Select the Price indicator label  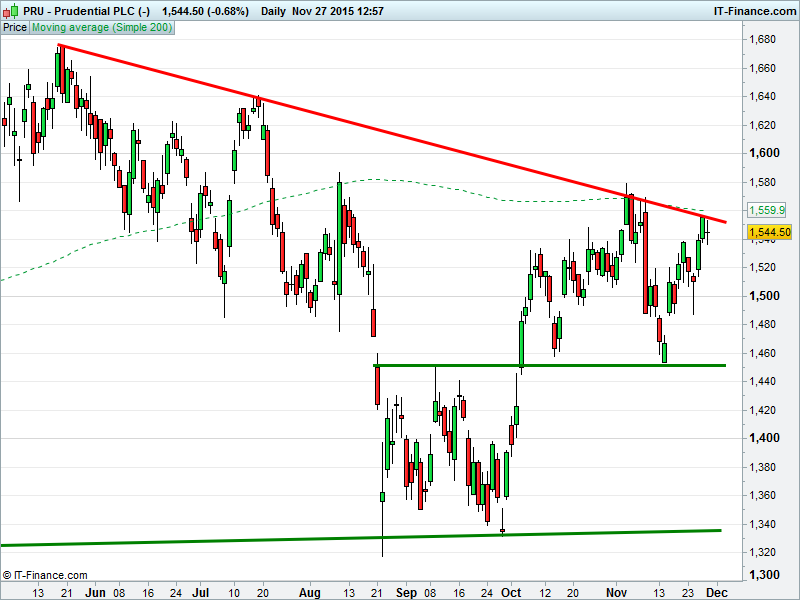point(15,28)
